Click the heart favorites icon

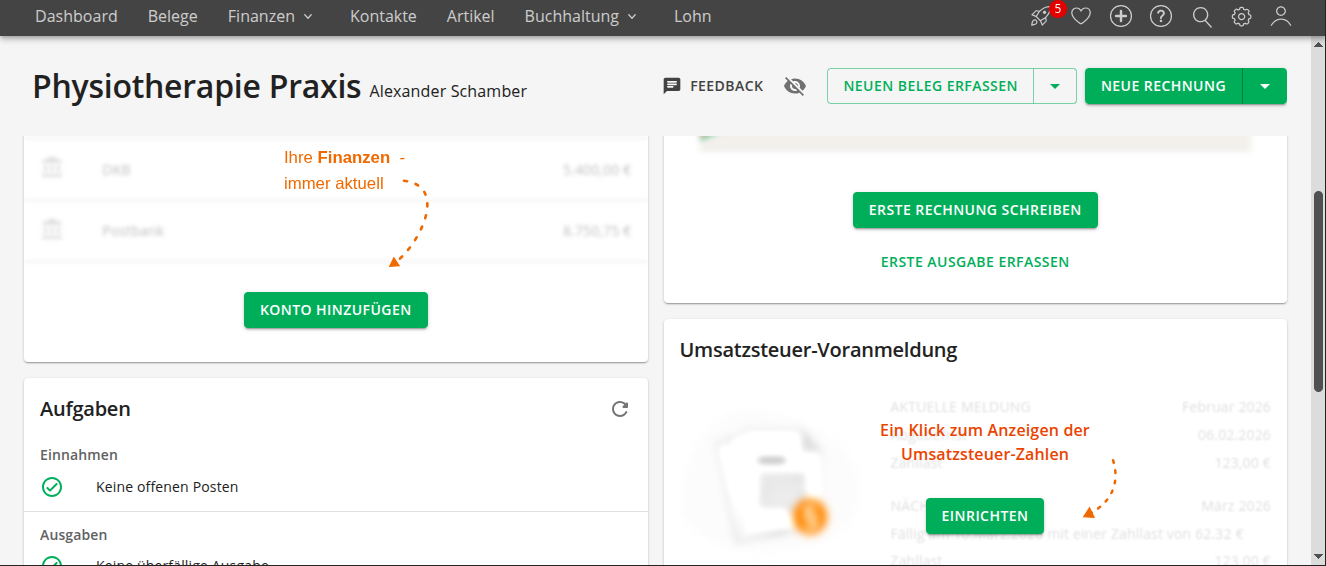[x=1081, y=16]
